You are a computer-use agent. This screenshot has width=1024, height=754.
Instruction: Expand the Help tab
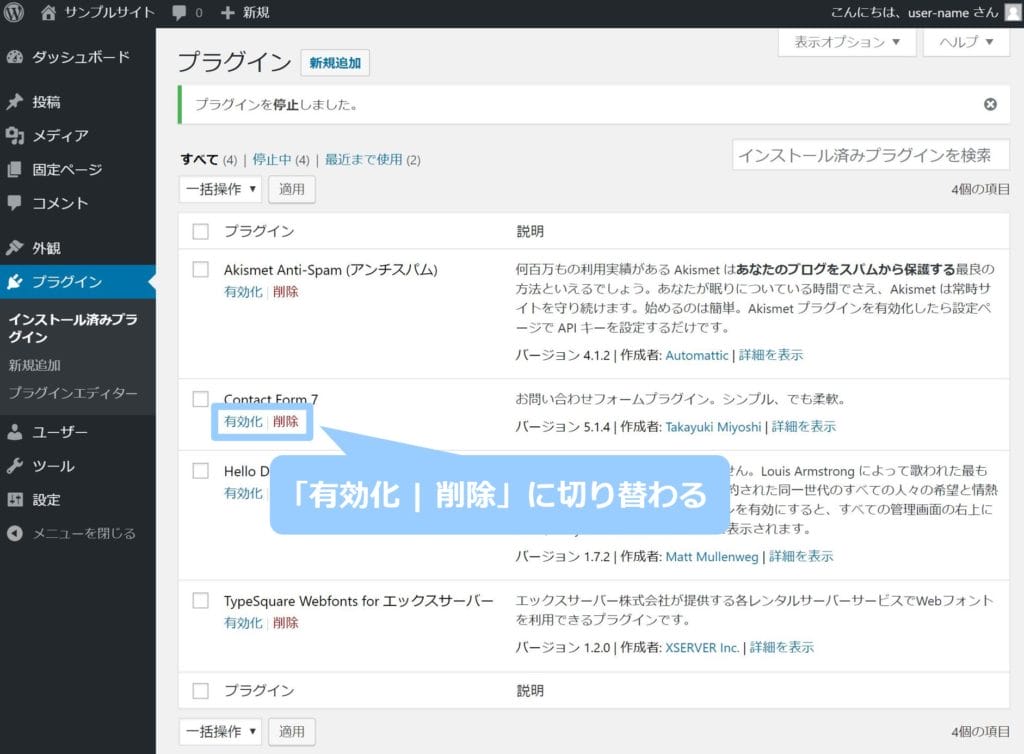[964, 42]
